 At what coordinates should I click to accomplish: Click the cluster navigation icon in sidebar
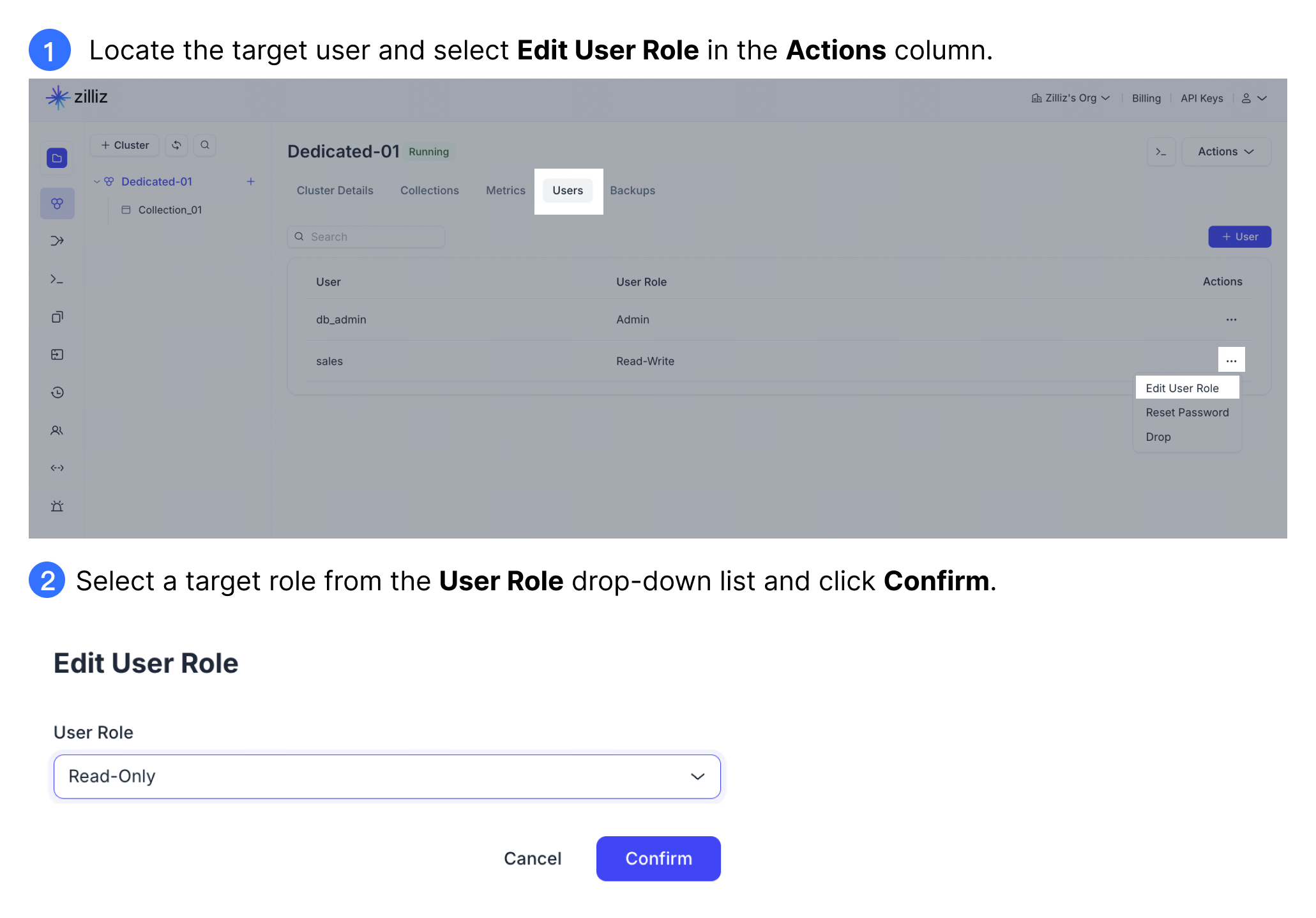pyautogui.click(x=57, y=204)
